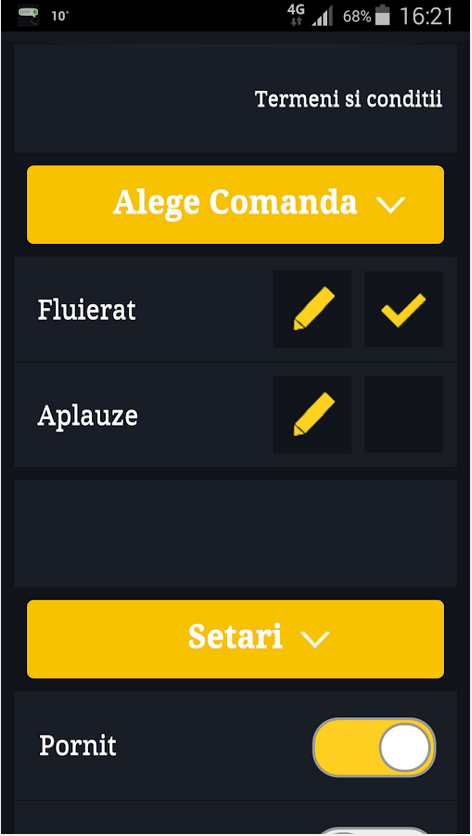Click the chevron arrow beside Alege Comanda

pos(390,205)
